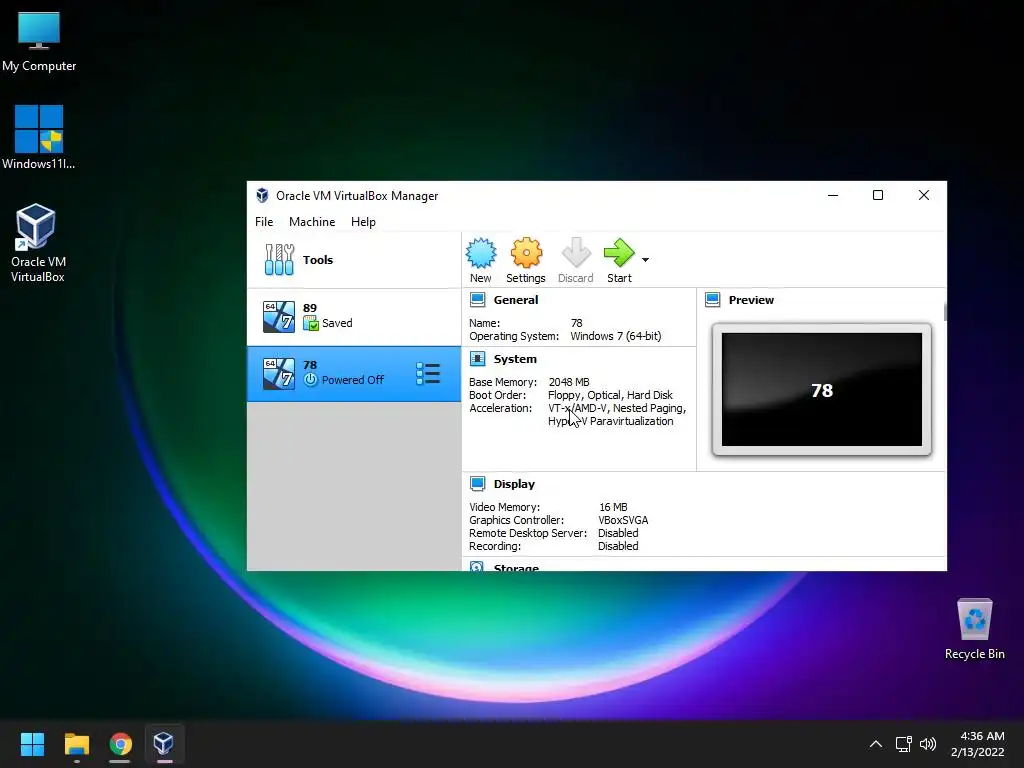Select the Tools entry in sidebar
The height and width of the screenshot is (768, 1024).
[354, 260]
